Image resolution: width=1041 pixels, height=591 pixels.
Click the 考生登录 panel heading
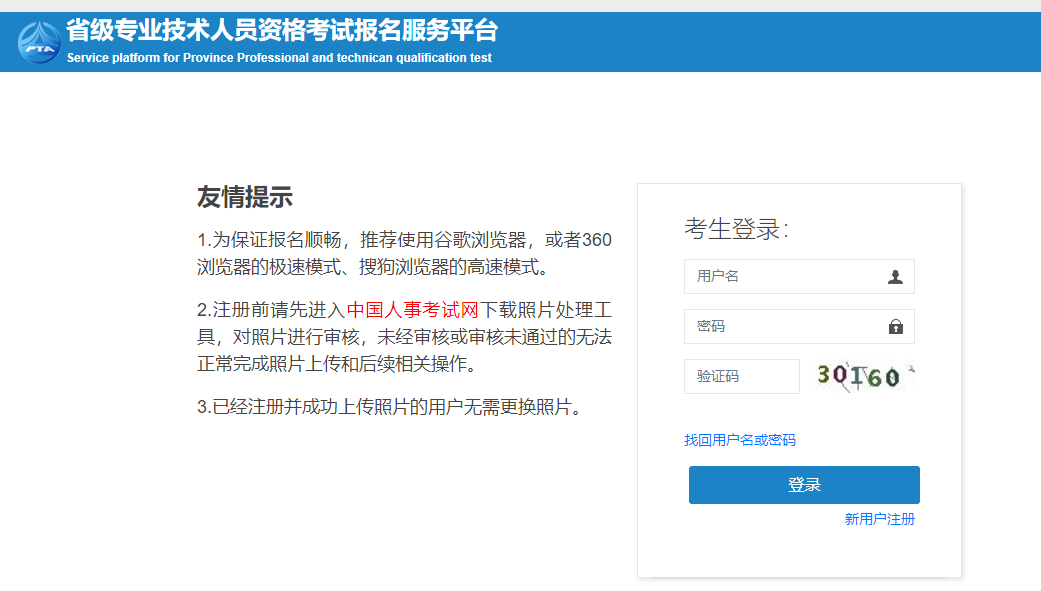point(735,225)
